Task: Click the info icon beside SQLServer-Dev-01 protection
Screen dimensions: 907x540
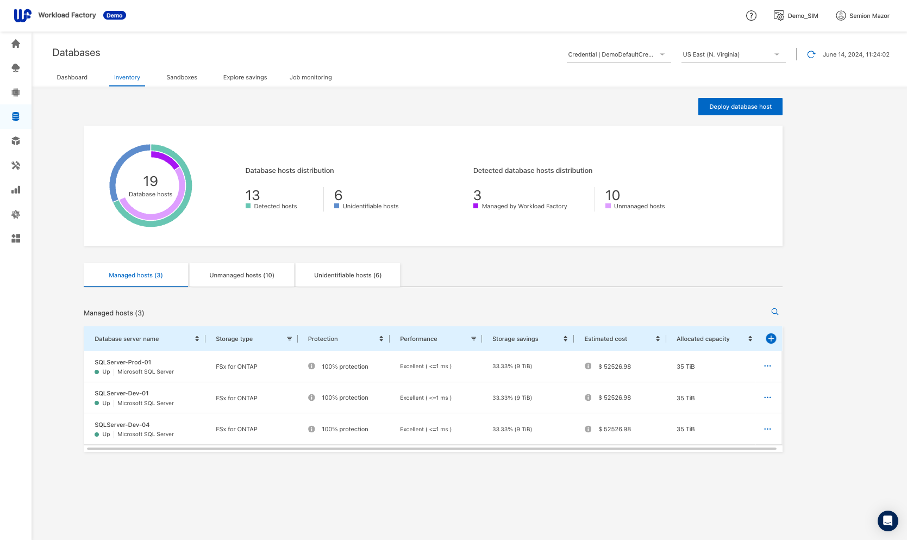Action: [312, 398]
